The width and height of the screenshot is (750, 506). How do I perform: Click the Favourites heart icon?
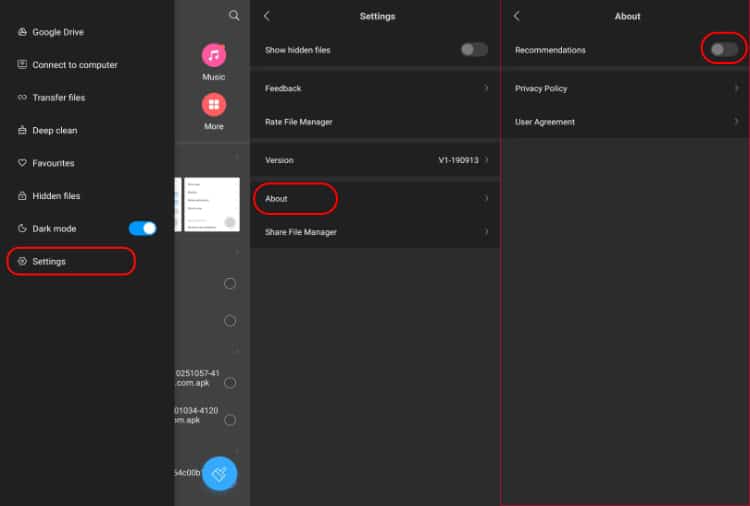tap(22, 163)
